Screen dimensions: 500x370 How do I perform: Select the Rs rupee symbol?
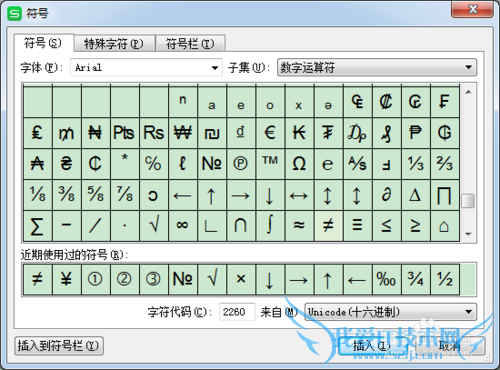coord(154,133)
